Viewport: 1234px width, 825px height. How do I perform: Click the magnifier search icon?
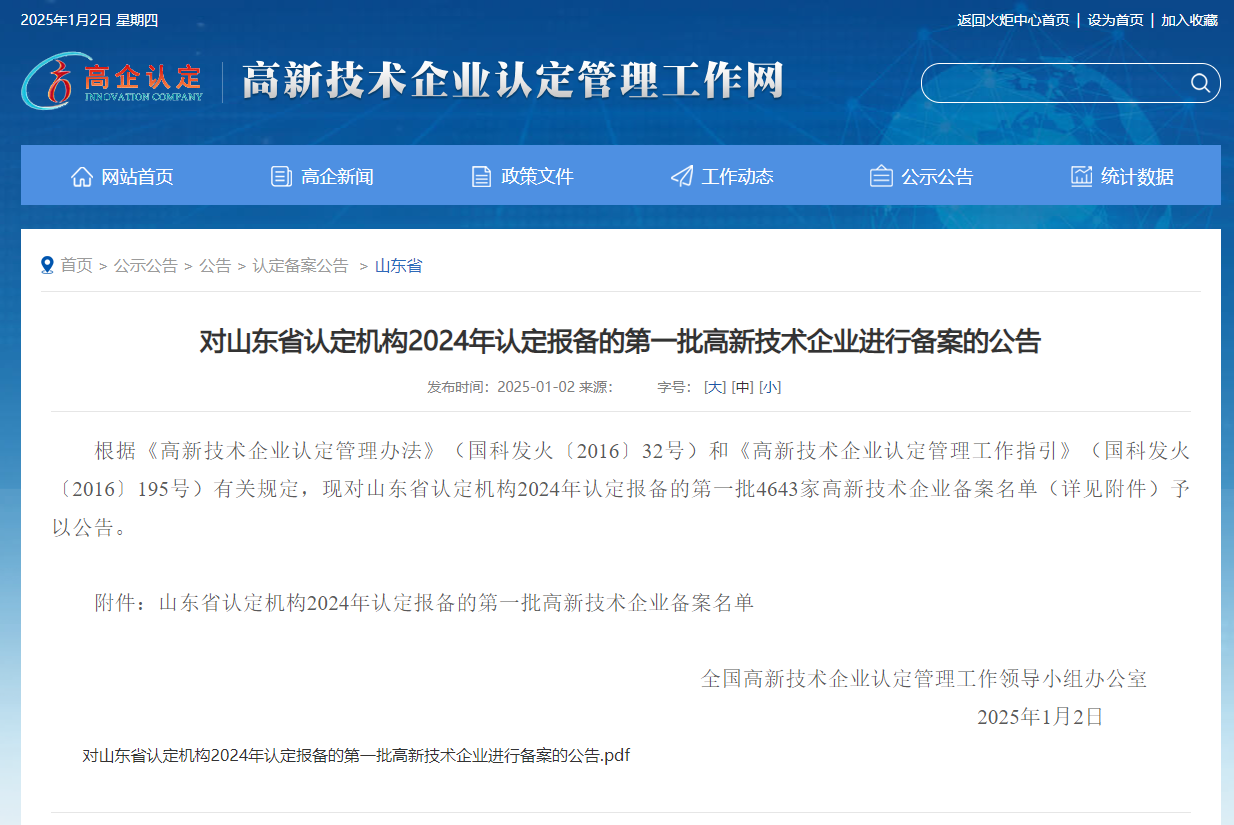click(x=1200, y=83)
